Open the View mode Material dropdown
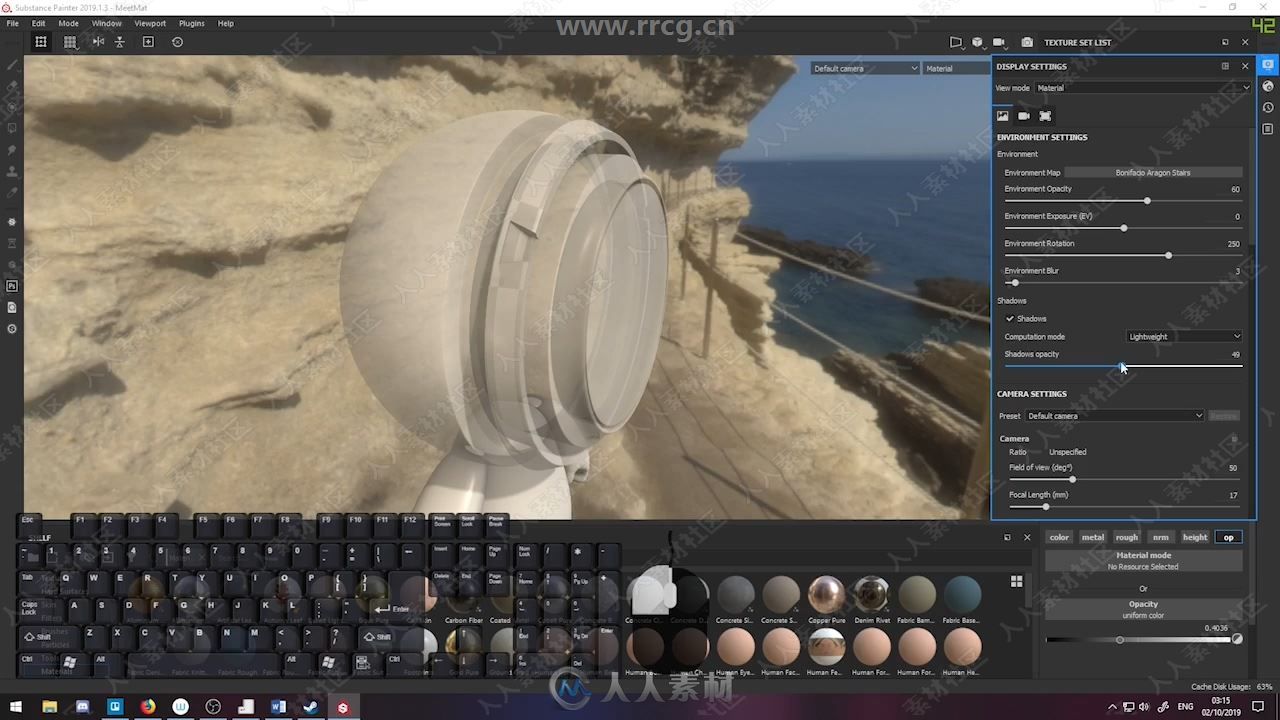Screen dimensions: 1280x720 pos(1143,88)
